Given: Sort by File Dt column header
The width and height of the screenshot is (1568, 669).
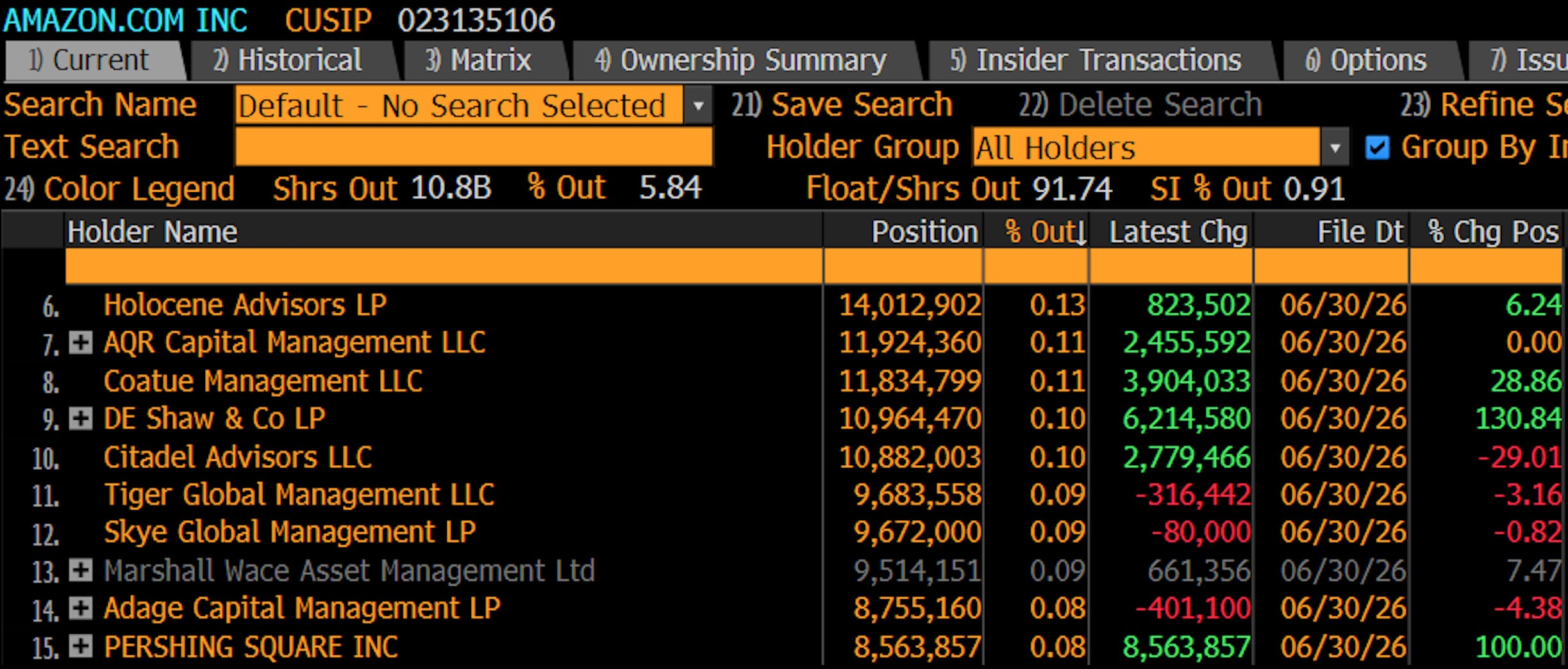Looking at the screenshot, I should [x=1331, y=231].
